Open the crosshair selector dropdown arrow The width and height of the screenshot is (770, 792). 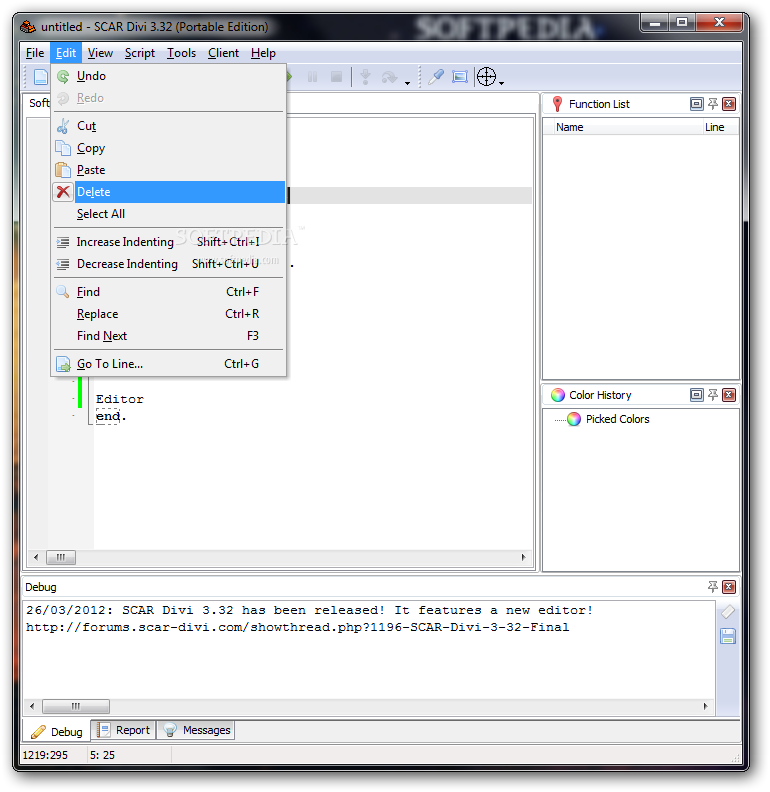click(501, 83)
